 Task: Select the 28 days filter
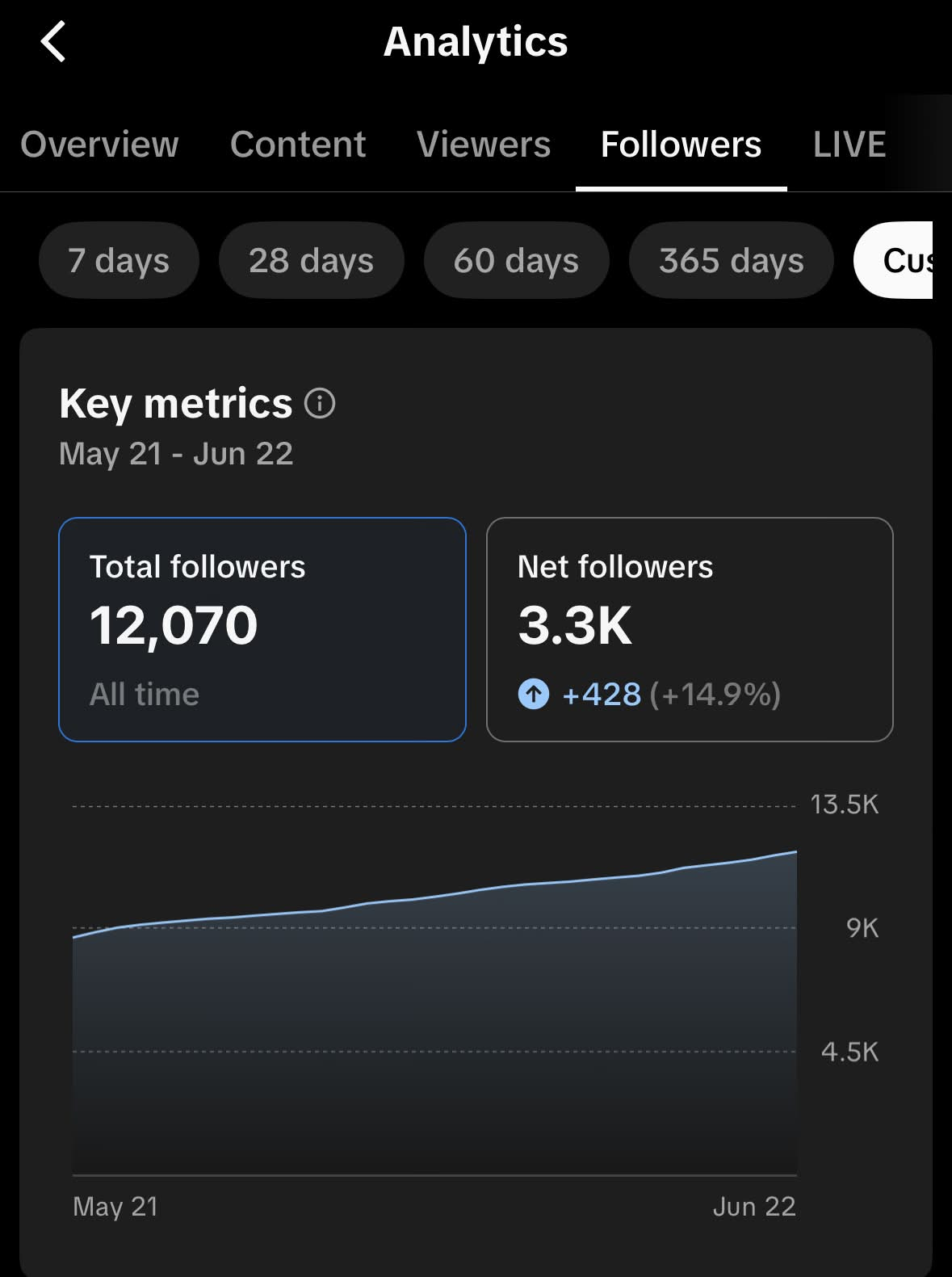311,260
